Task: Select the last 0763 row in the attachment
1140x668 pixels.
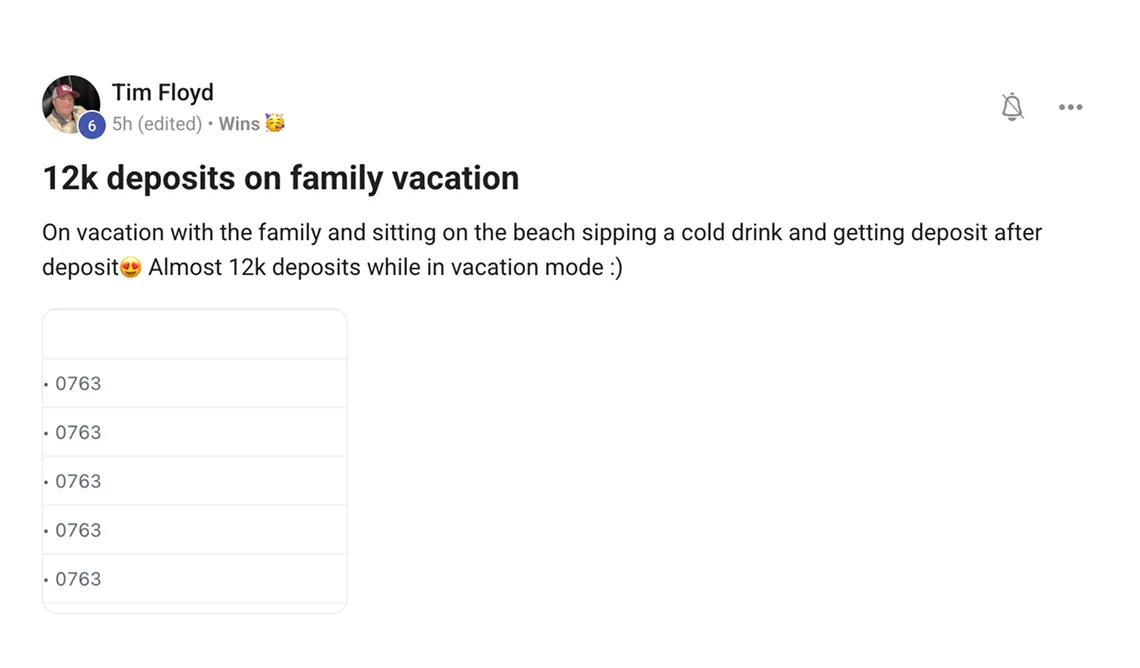Action: click(78, 579)
